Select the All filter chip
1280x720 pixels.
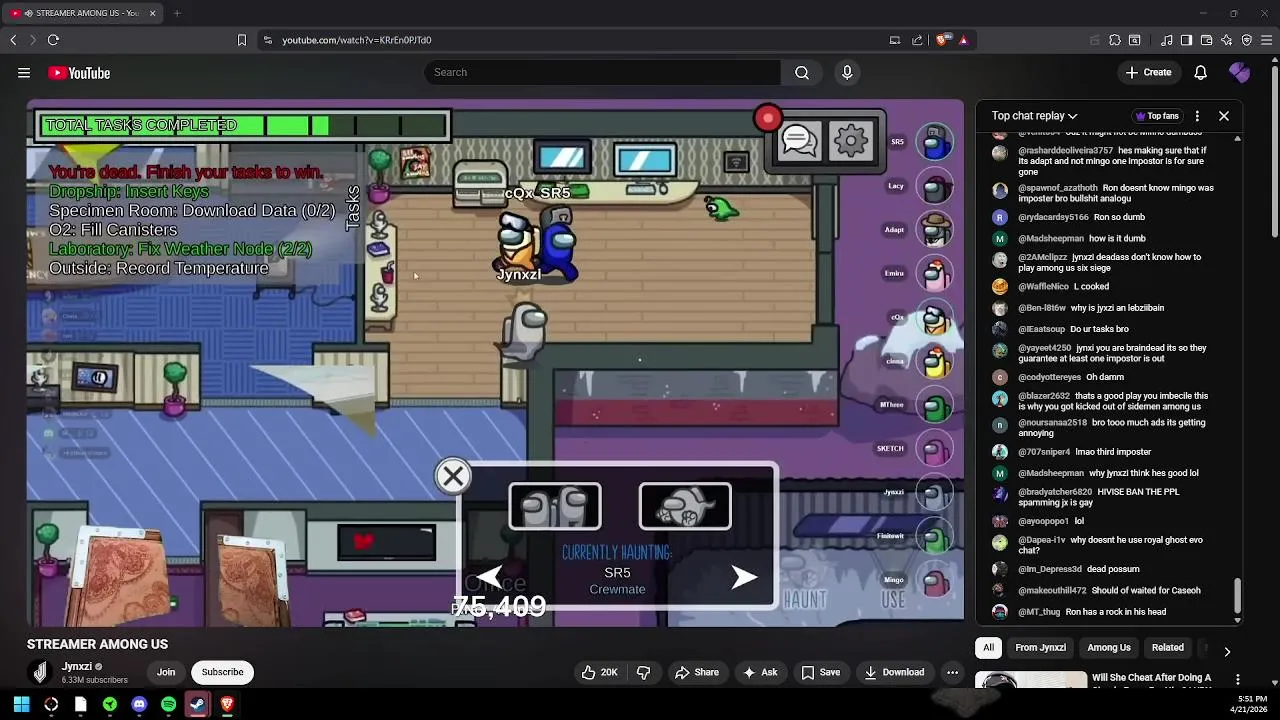coord(988,647)
